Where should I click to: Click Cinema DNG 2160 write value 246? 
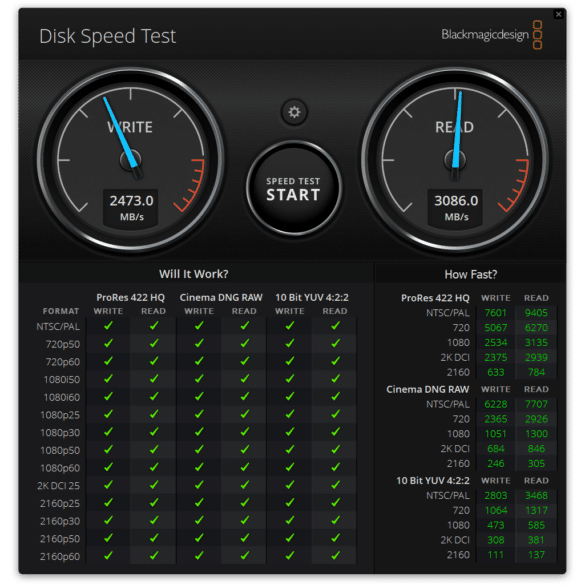coord(495,464)
